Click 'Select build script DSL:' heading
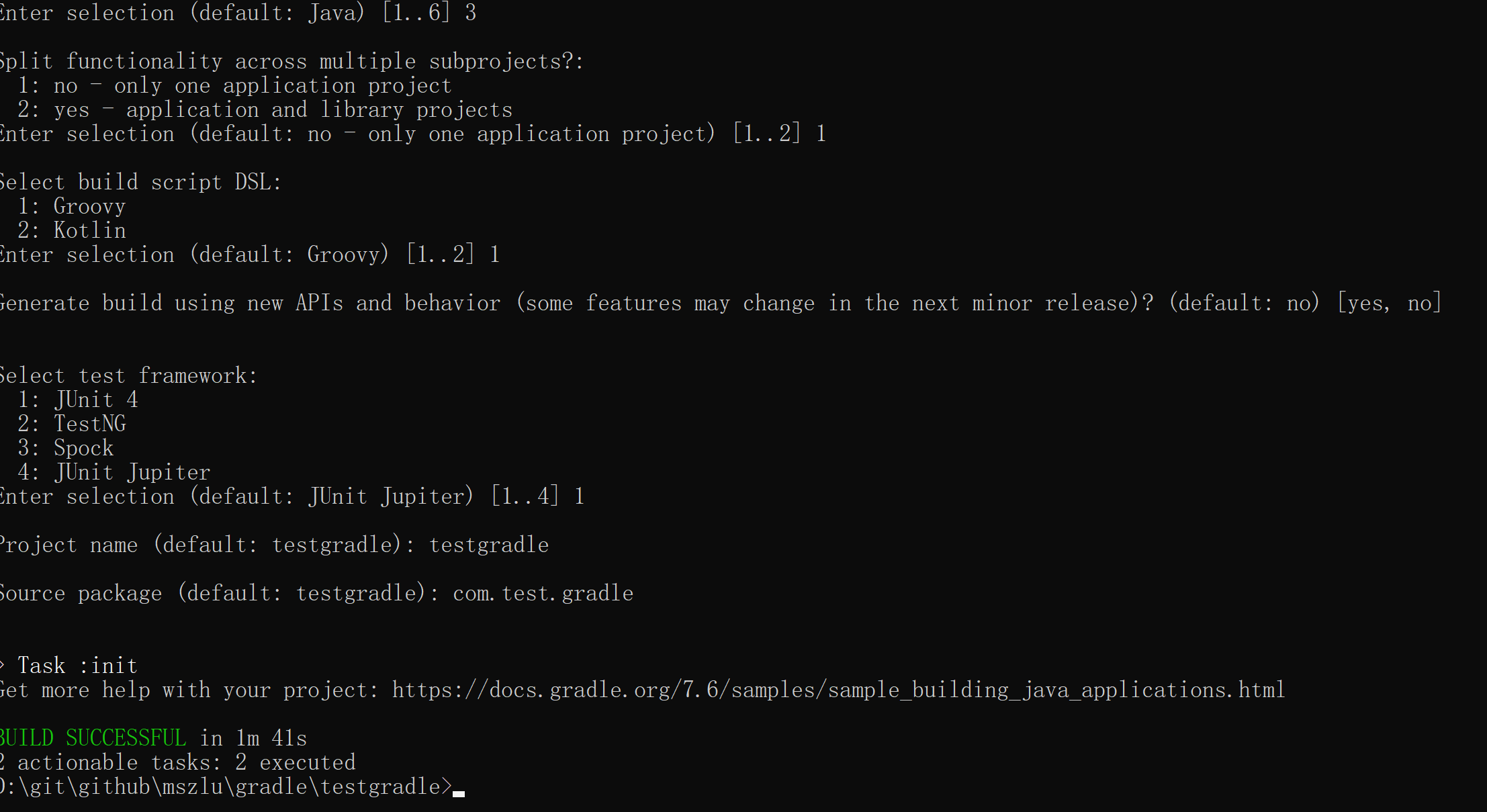1487x812 pixels. pos(140,182)
